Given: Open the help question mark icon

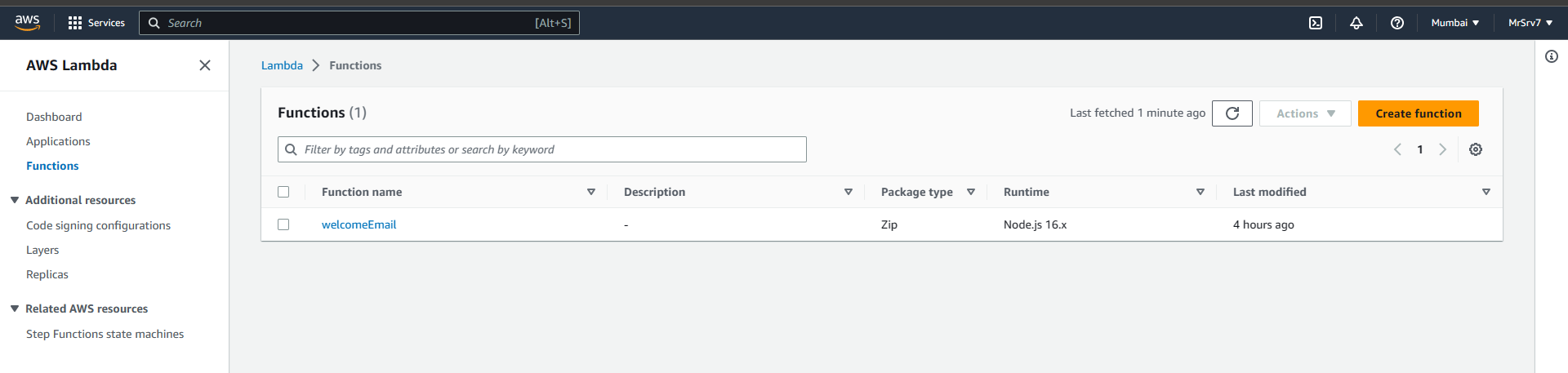Looking at the screenshot, I should [1397, 23].
